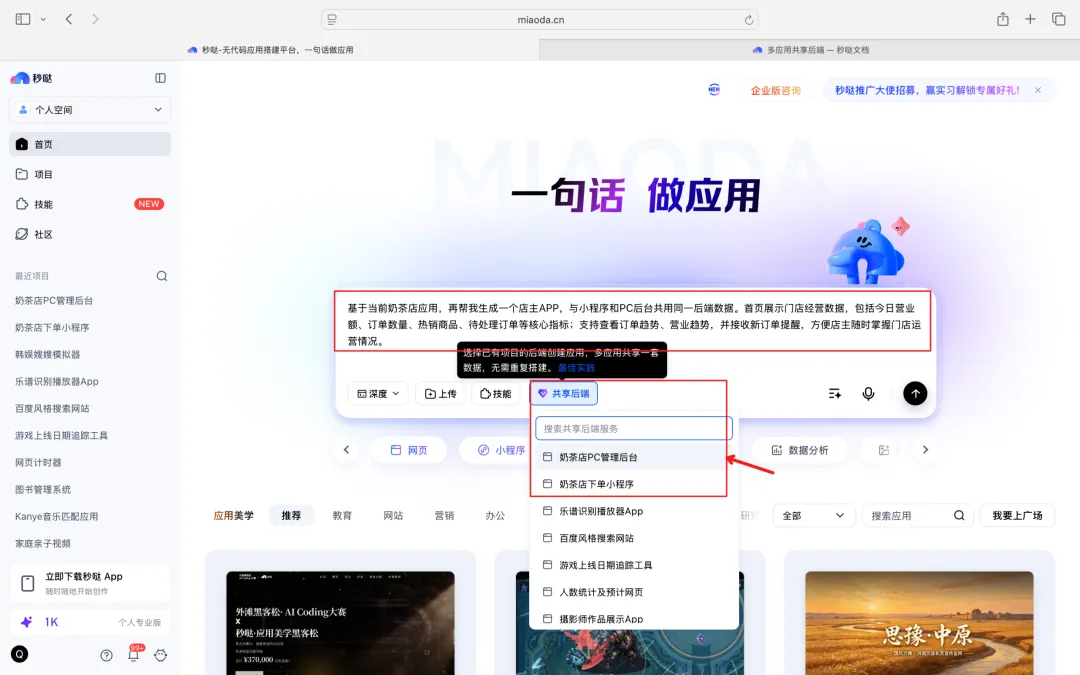Reload the miaoda.cn page
The height and width of the screenshot is (675, 1080).
point(749,20)
